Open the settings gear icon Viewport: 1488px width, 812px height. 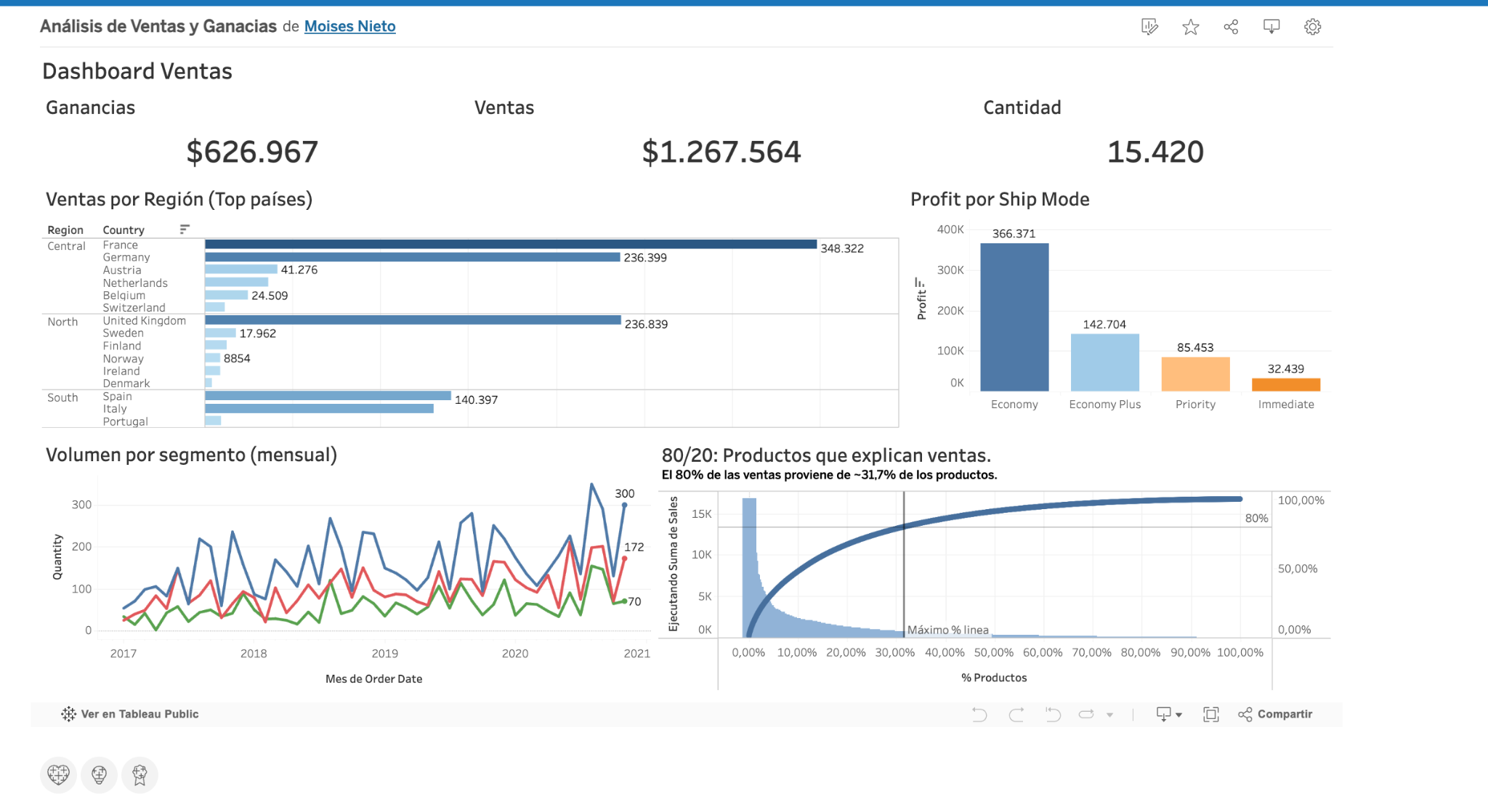click(1312, 26)
